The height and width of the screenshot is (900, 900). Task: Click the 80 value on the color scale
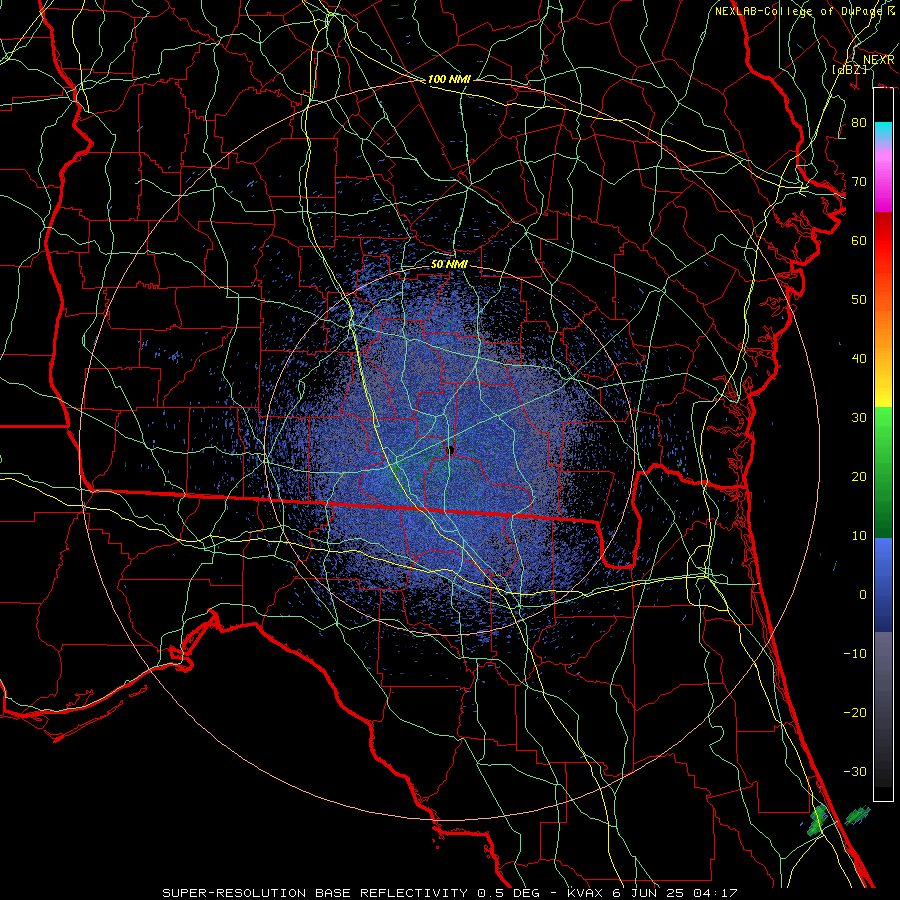[x=859, y=123]
